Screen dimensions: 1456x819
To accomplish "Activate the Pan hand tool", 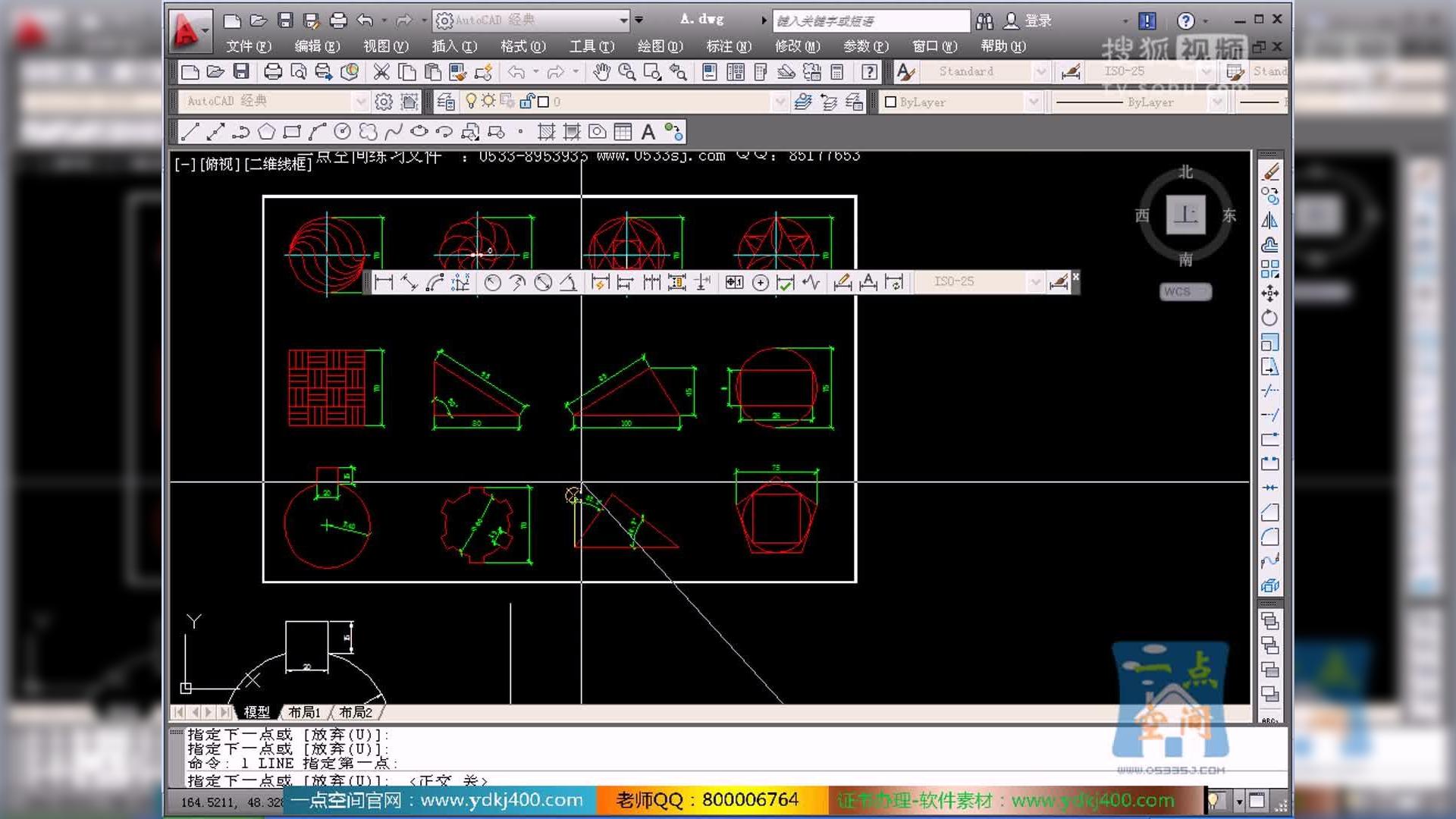I will pyautogui.click(x=601, y=72).
